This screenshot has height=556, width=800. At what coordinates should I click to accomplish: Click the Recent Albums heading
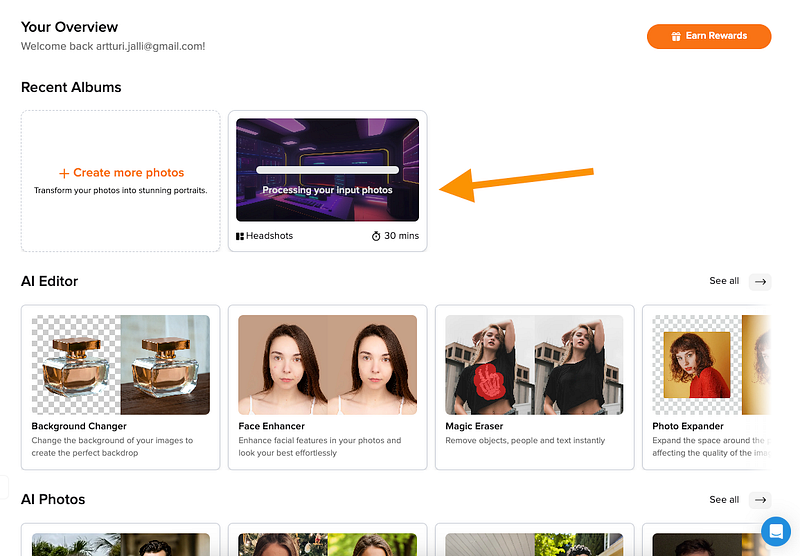(71, 87)
